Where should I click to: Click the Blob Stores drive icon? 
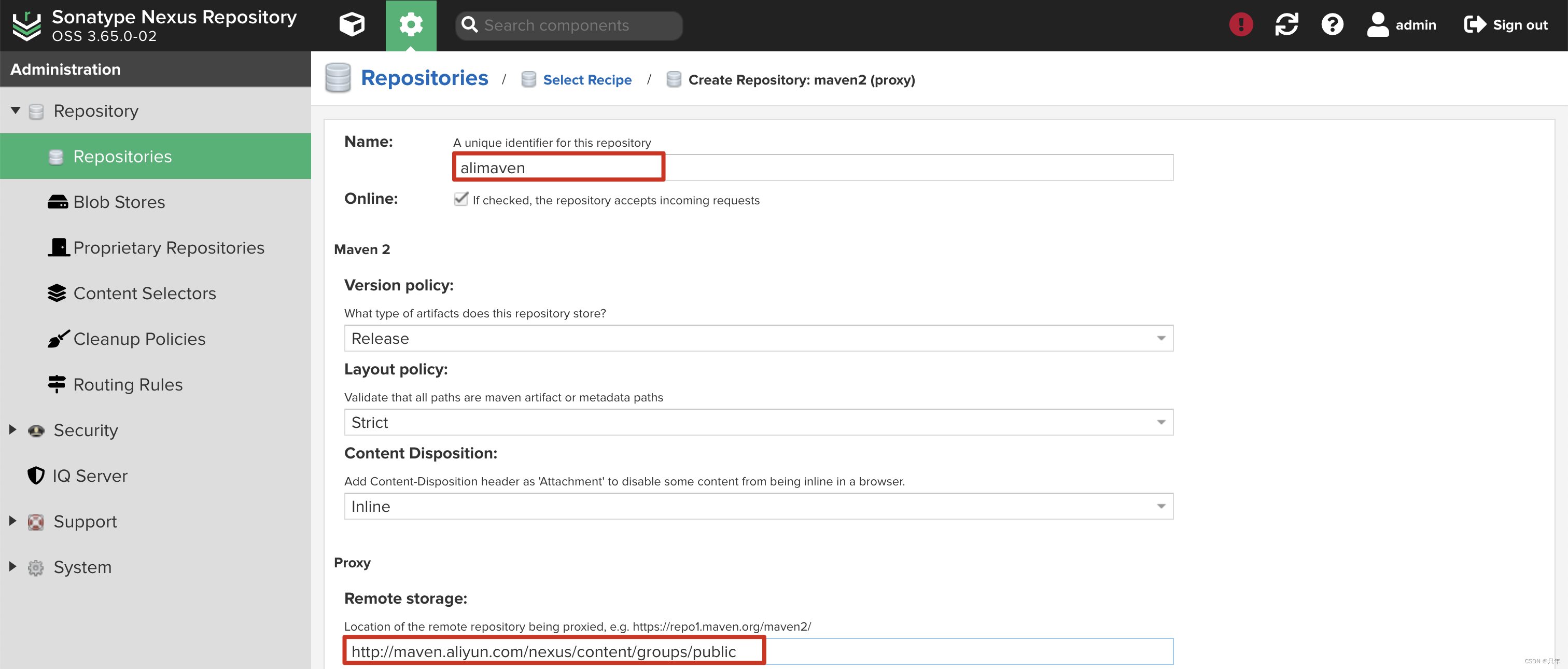[x=58, y=202]
